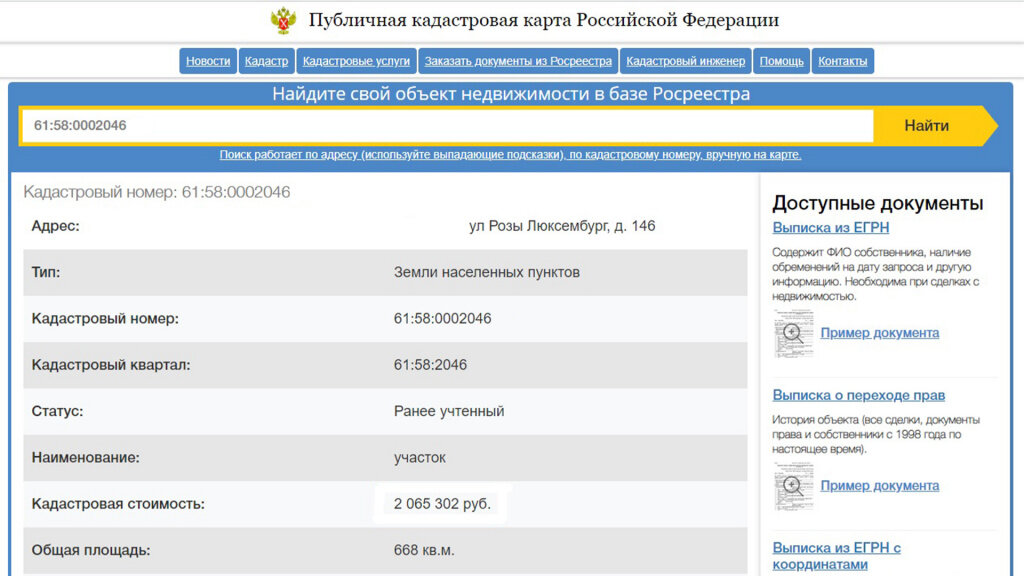This screenshot has width=1024, height=576.
Task: Click the Кадастровый квартал: label
Action: coord(111,365)
